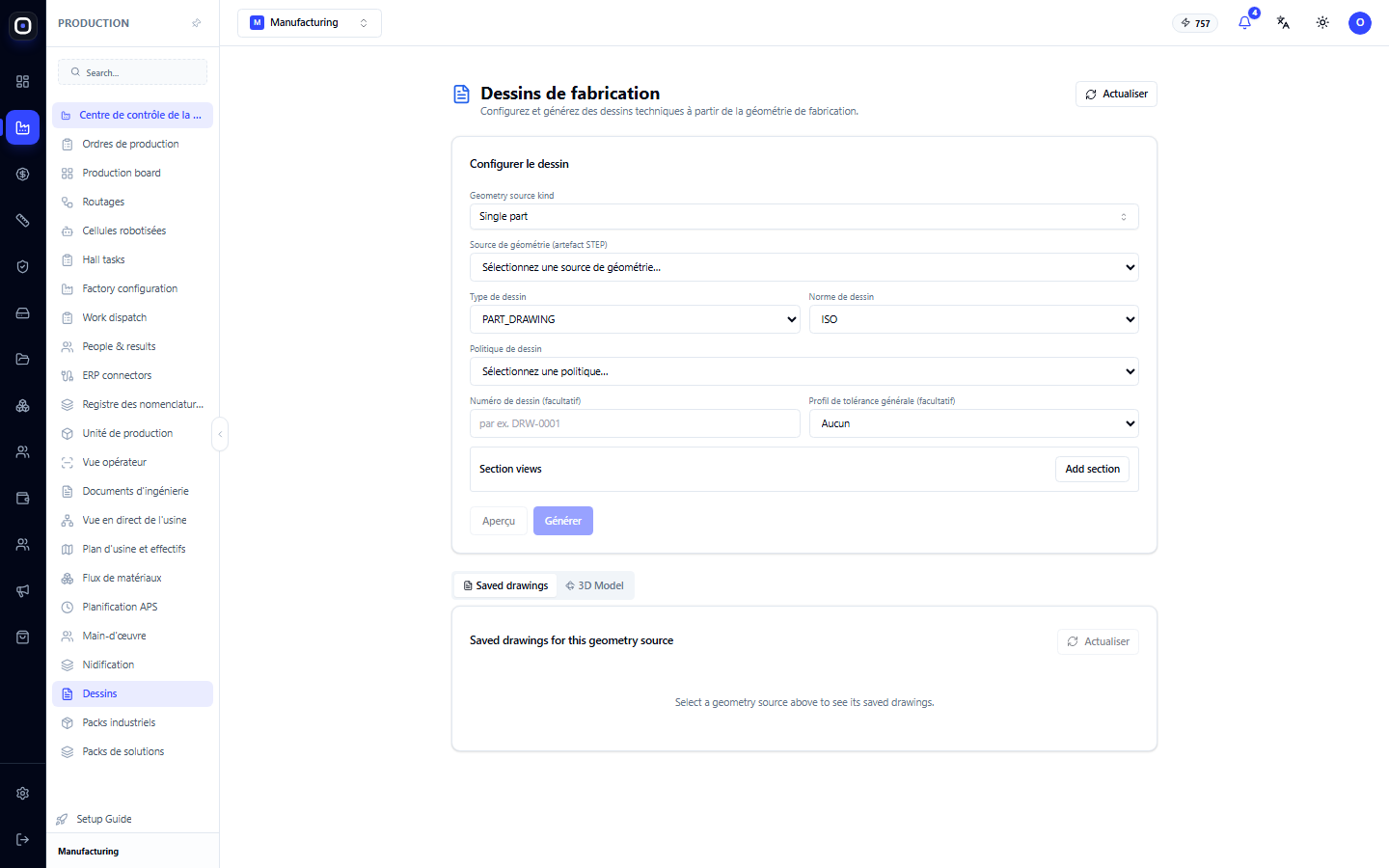Click the credits counter showing 757
The image size is (1389, 868).
1195,23
